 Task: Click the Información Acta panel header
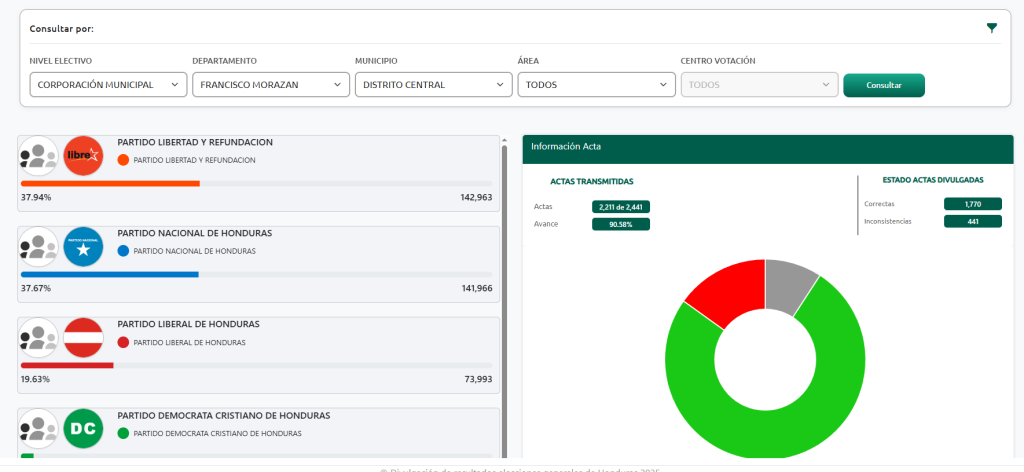[x=767, y=147]
